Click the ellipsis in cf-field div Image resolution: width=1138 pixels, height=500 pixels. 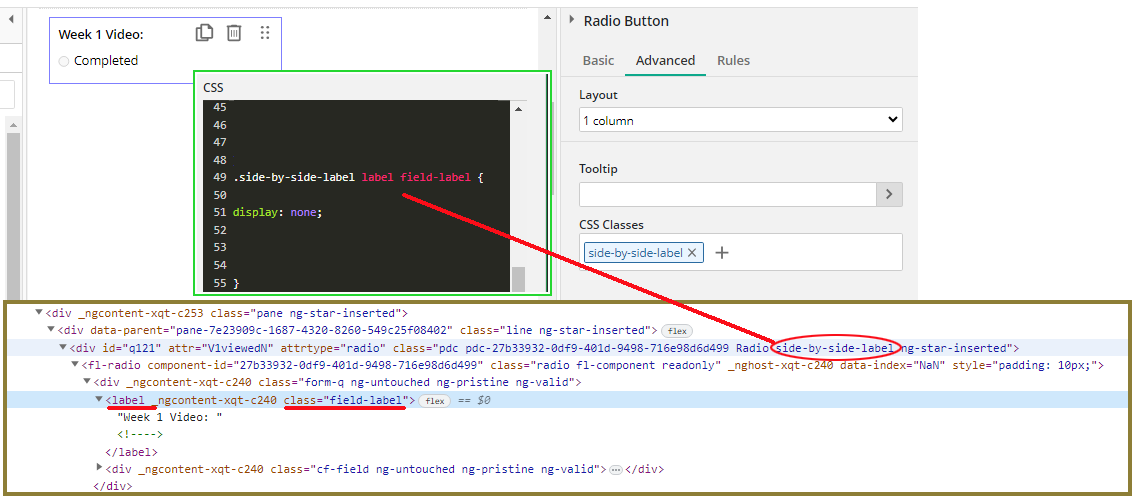pyautogui.click(x=616, y=470)
